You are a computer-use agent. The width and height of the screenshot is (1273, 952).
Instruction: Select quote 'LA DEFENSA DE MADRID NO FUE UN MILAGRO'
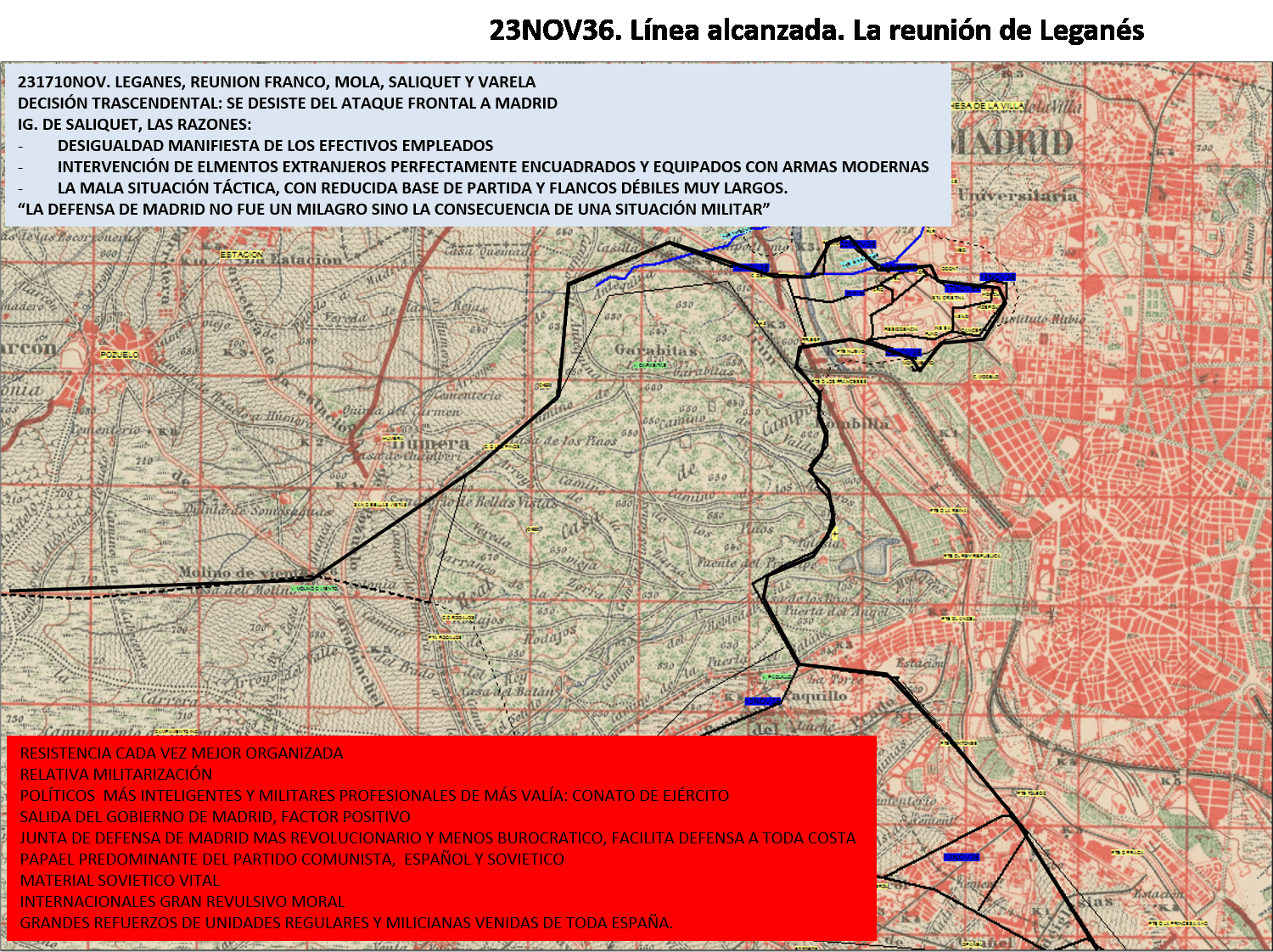[394, 210]
